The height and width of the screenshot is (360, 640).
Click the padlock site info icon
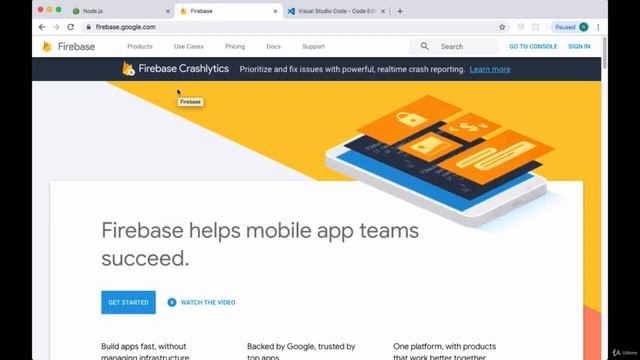[88, 27]
